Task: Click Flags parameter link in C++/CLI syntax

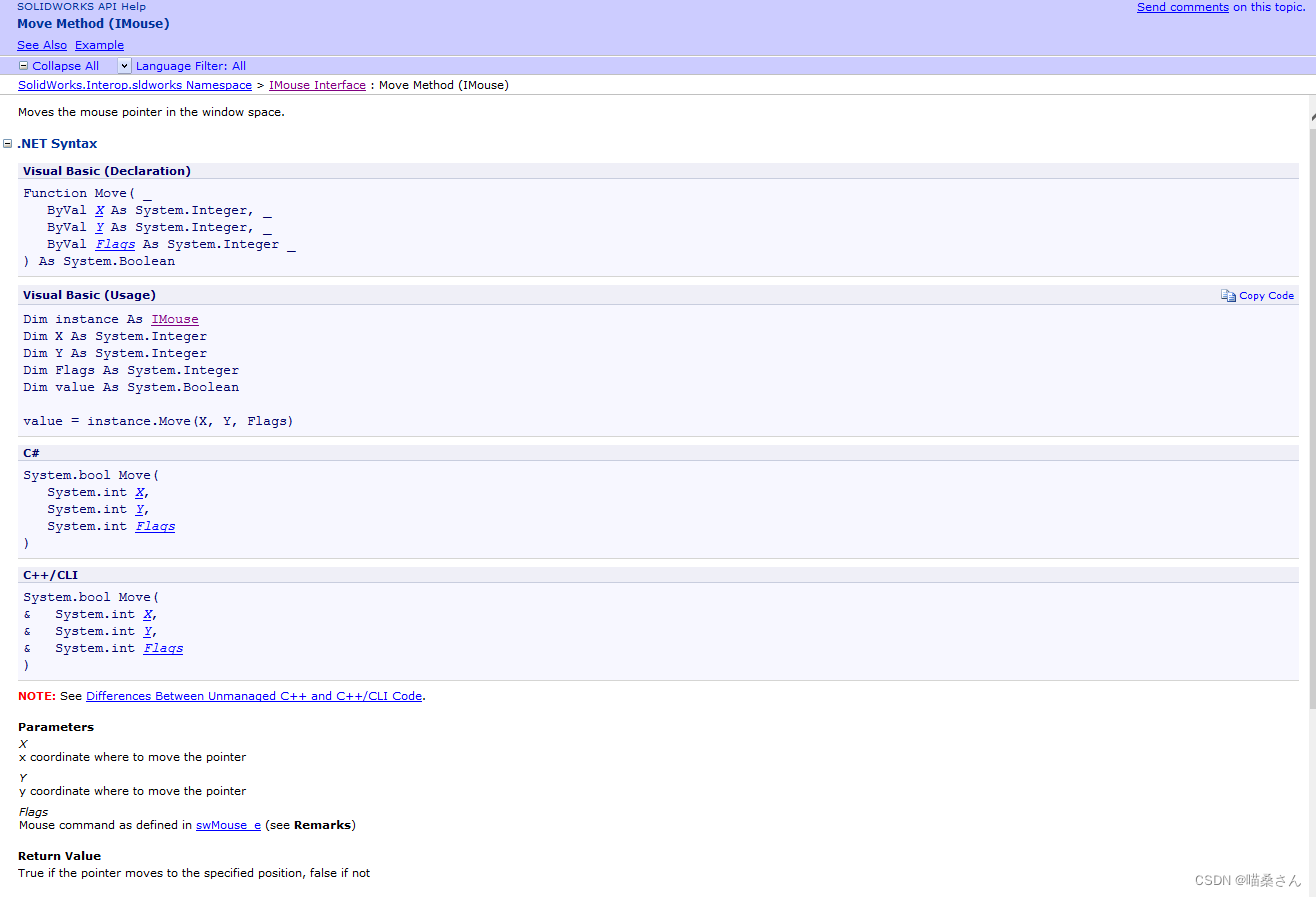Action: pos(163,648)
